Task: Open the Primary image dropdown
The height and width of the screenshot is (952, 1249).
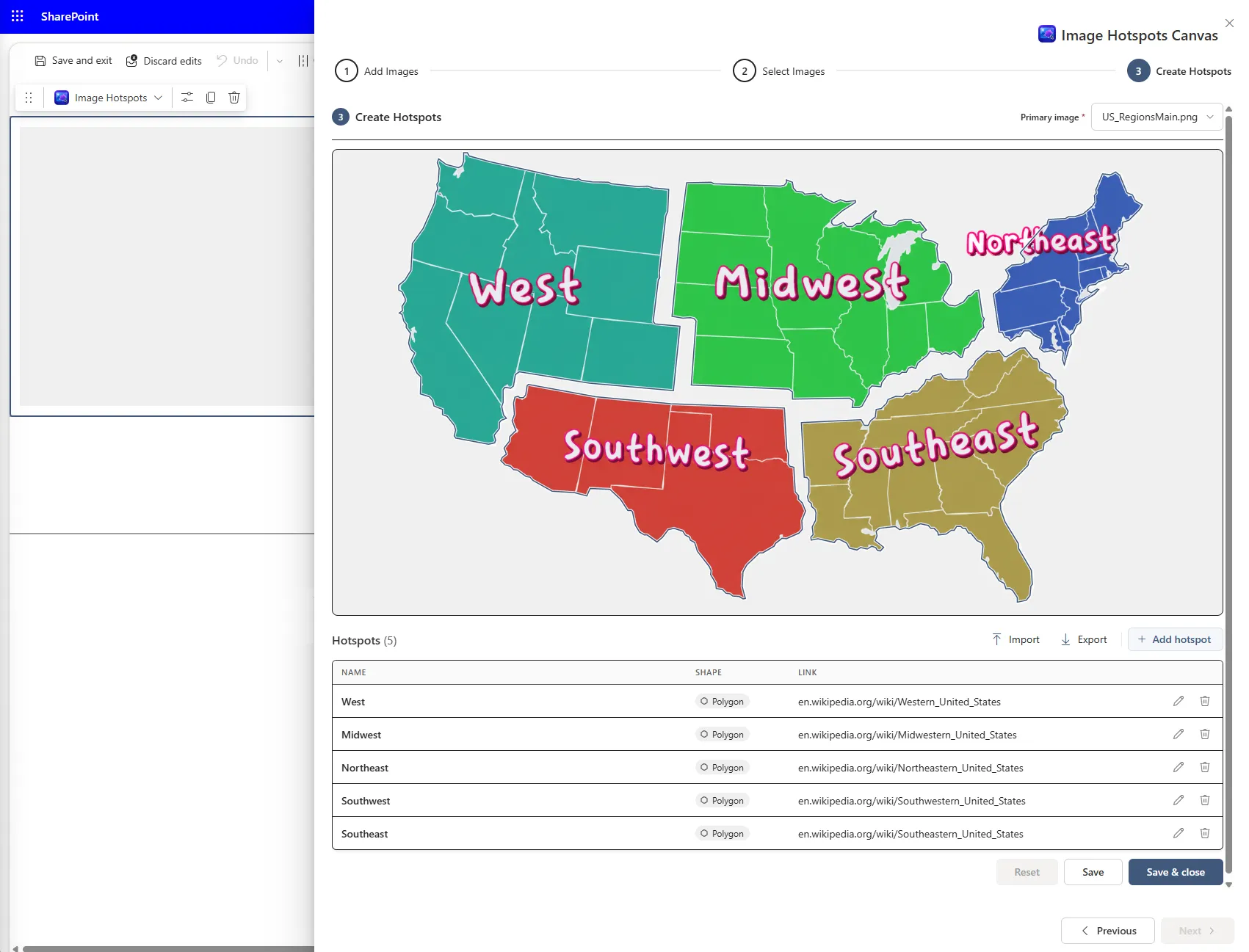Action: click(x=1157, y=117)
